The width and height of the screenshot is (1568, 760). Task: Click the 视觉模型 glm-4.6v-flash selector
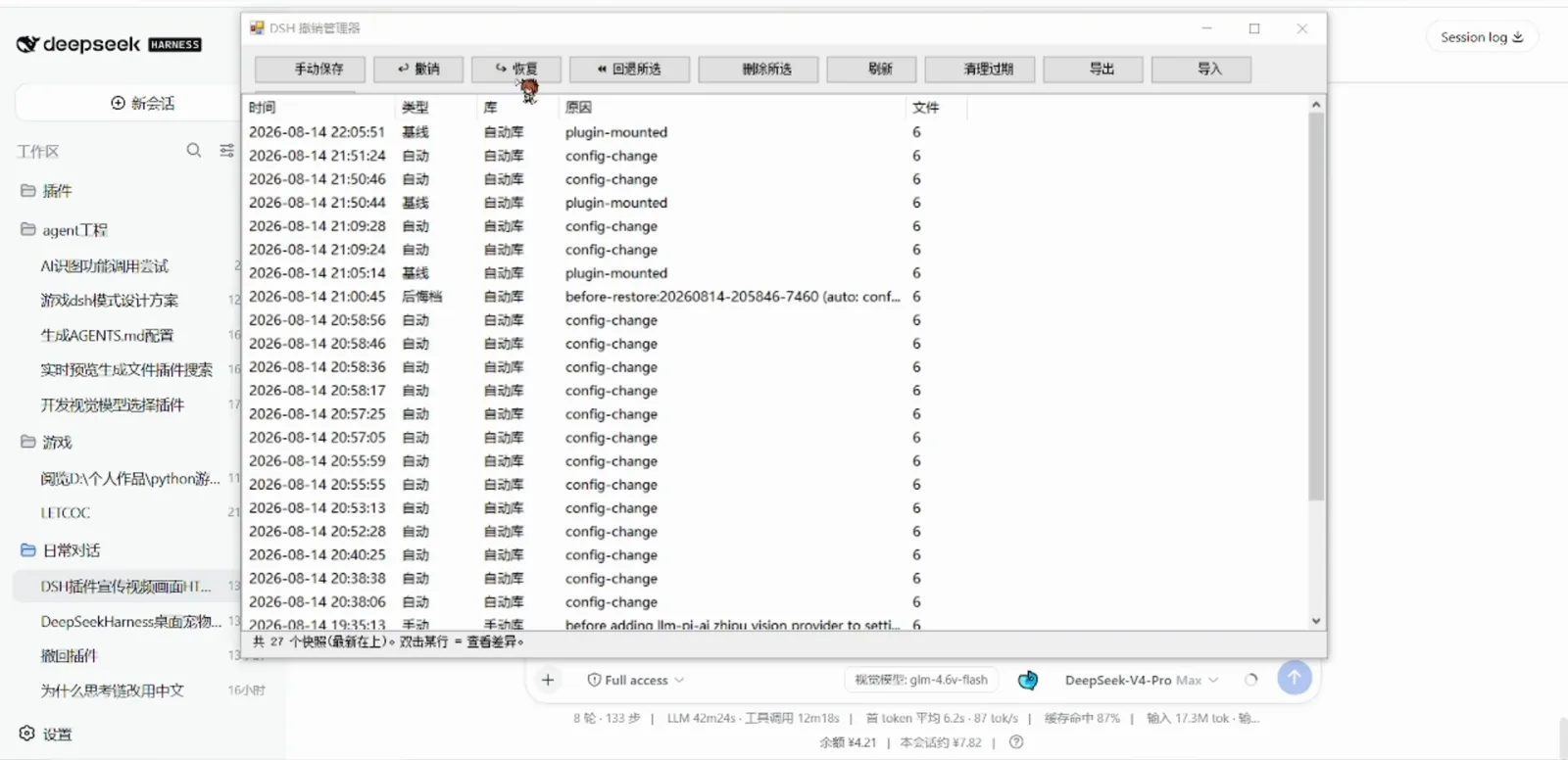point(920,680)
